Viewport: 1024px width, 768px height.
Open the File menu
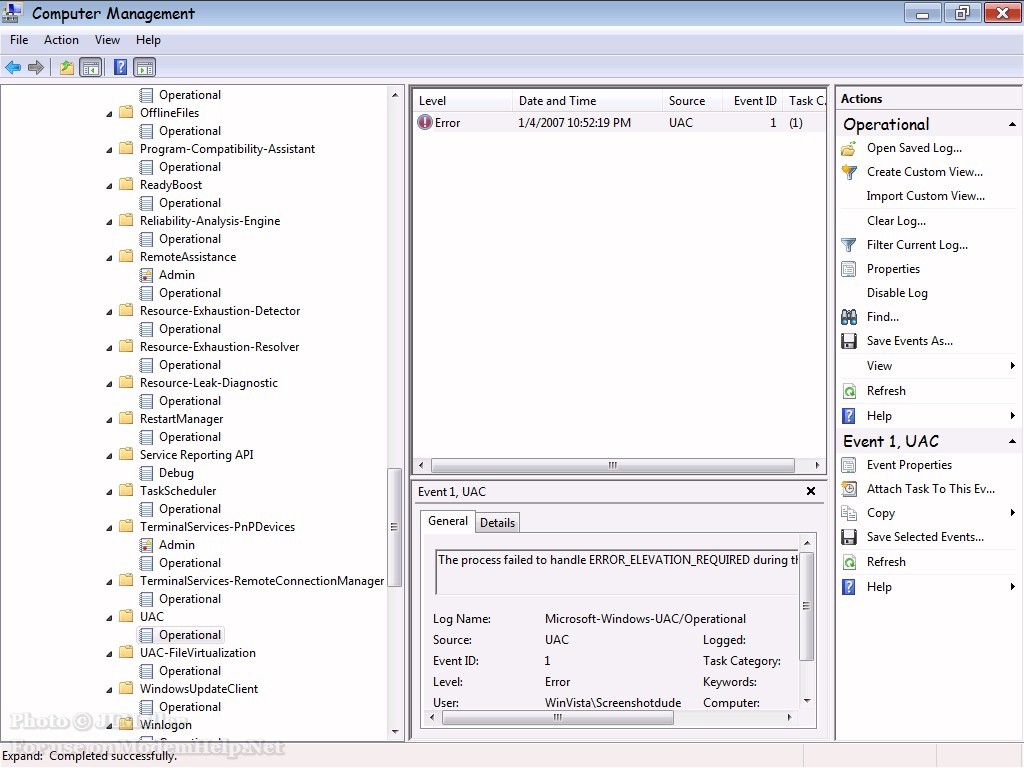click(19, 40)
